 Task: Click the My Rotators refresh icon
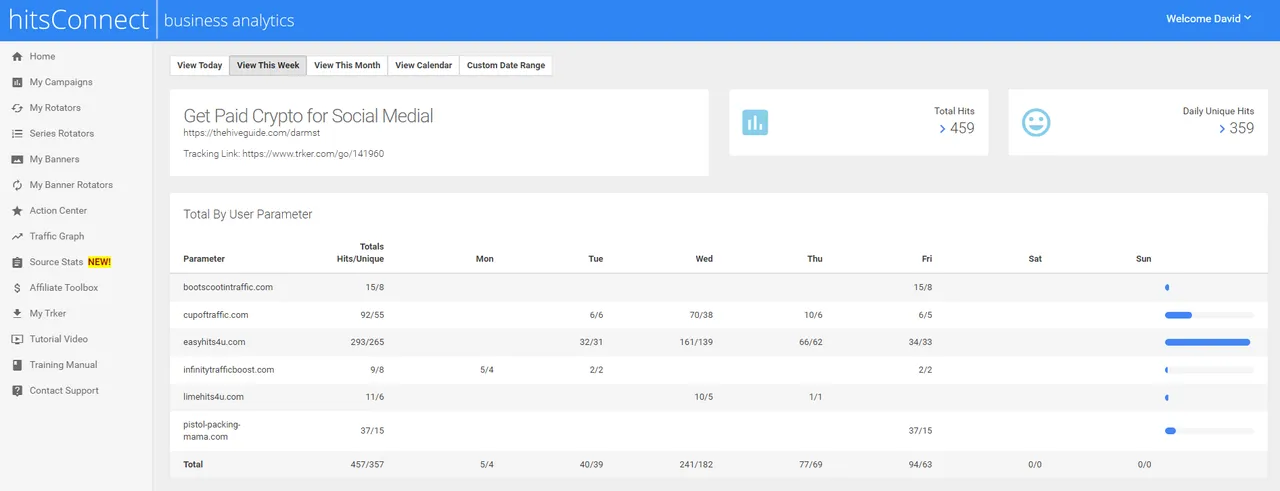pos(17,108)
